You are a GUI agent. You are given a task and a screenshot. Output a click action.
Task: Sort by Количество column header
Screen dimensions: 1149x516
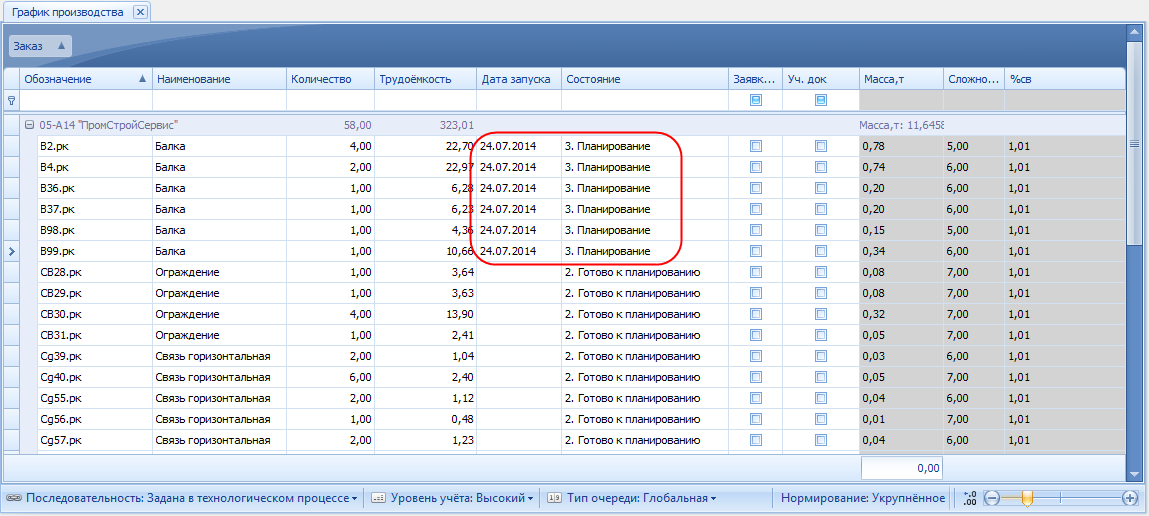pos(330,79)
